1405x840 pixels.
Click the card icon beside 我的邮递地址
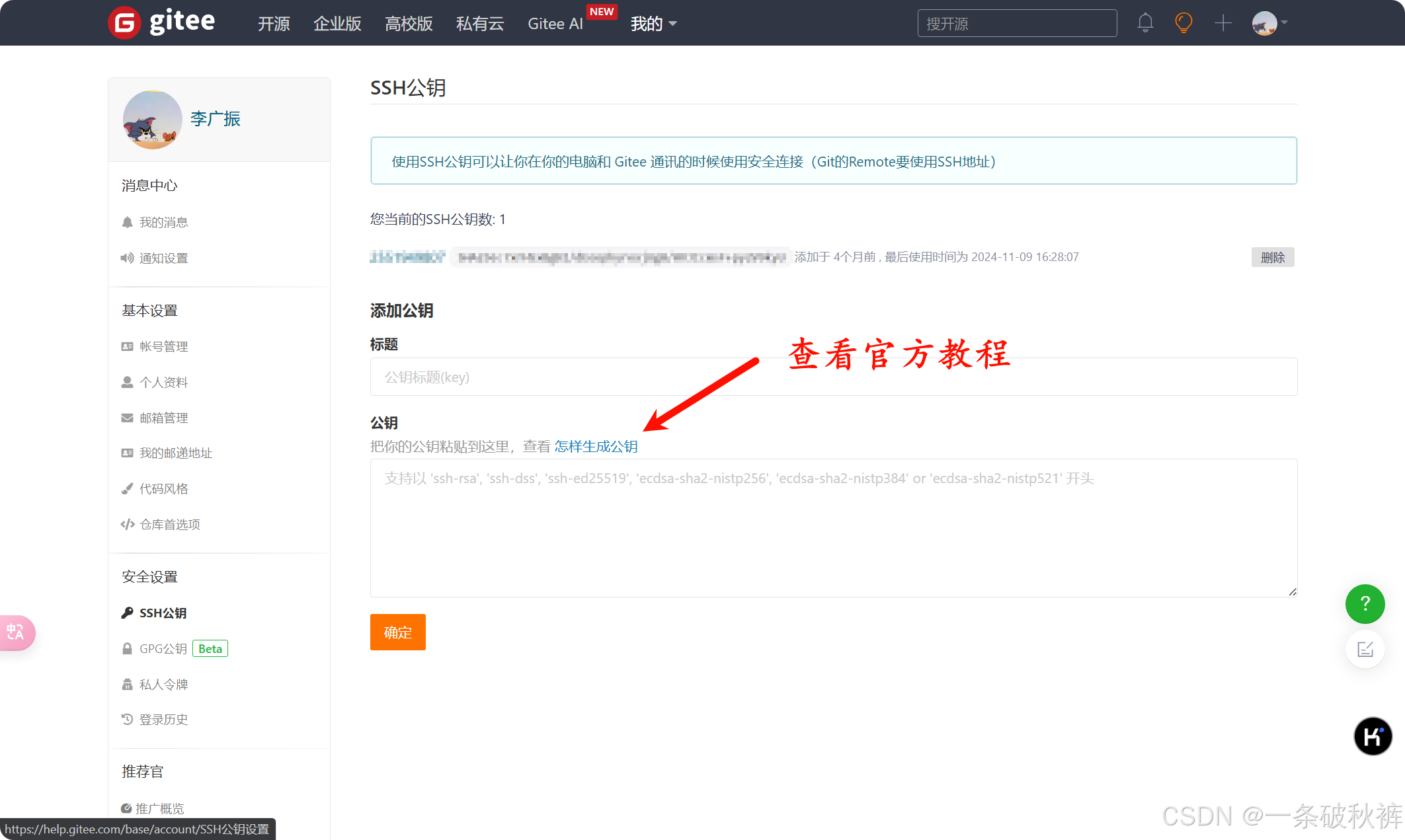coord(128,453)
